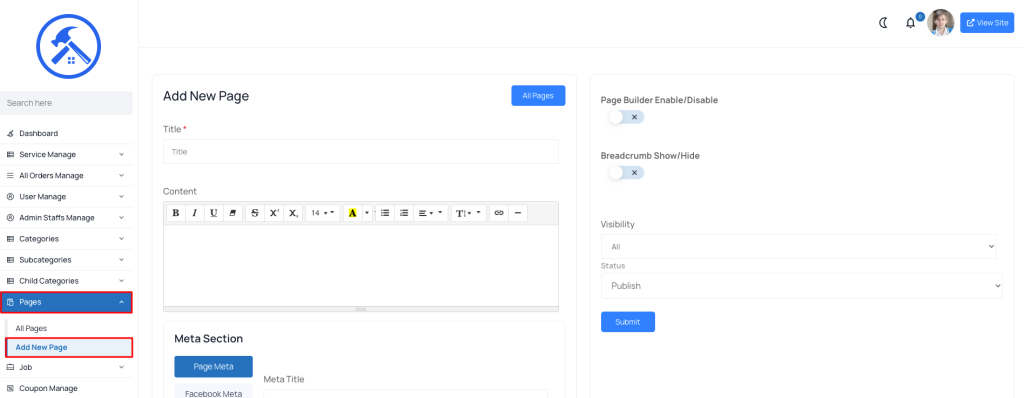Select the Facebook Meta tab

(x=214, y=392)
